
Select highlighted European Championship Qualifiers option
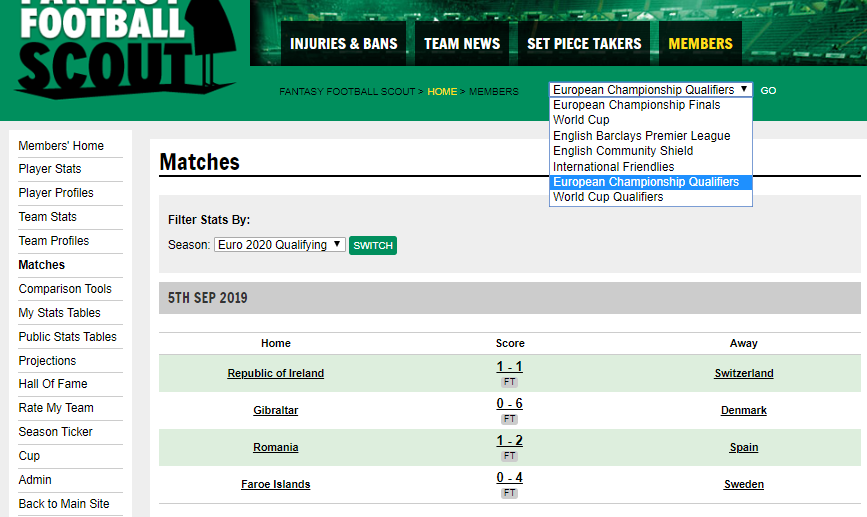[650, 182]
